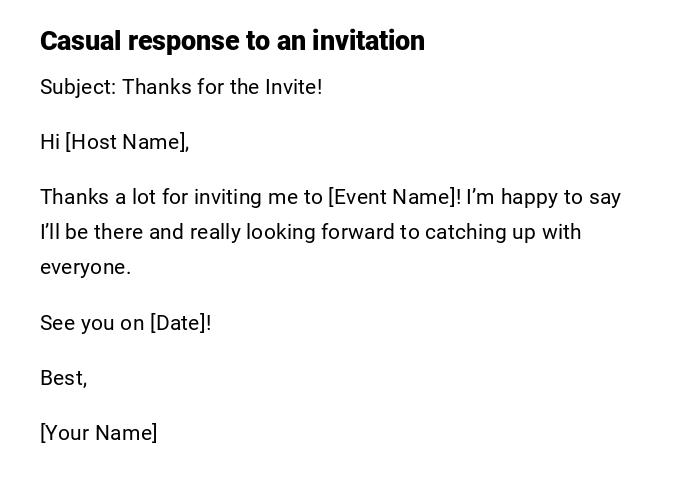The height and width of the screenshot is (495, 700).
Task: Select the [Your Name] signature placeholder
Action: coord(98,433)
